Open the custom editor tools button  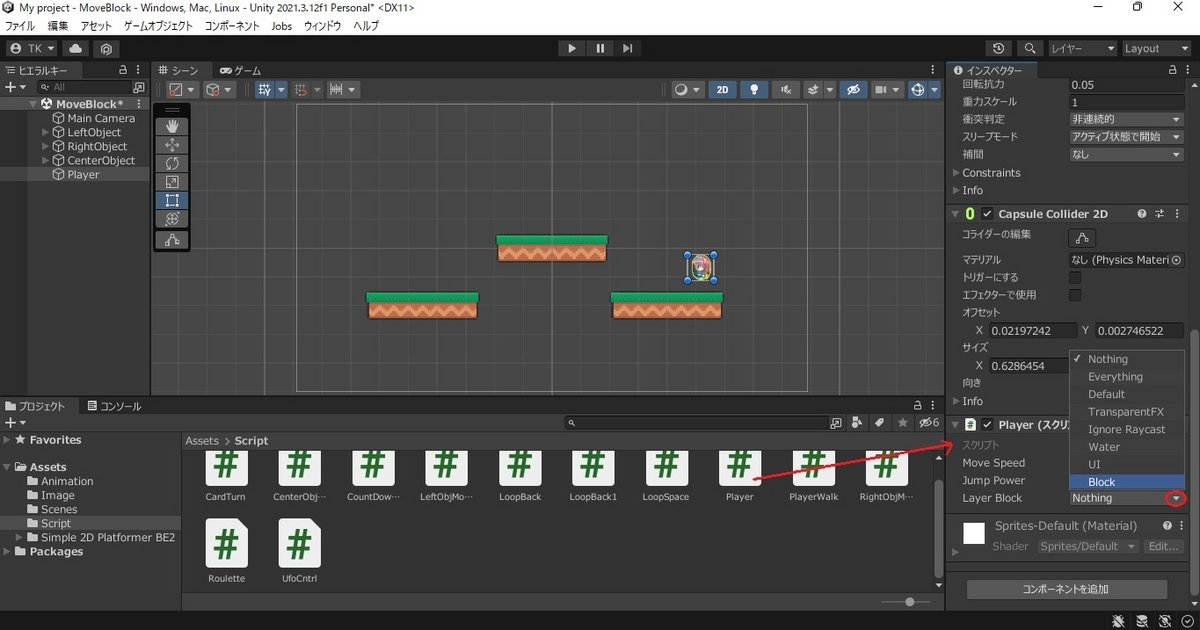(x=172, y=240)
